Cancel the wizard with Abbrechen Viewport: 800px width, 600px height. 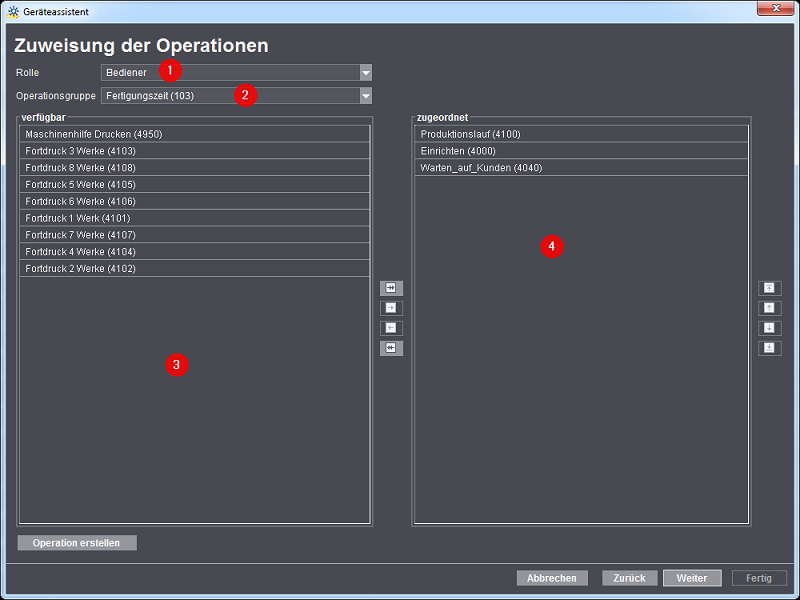click(x=552, y=578)
